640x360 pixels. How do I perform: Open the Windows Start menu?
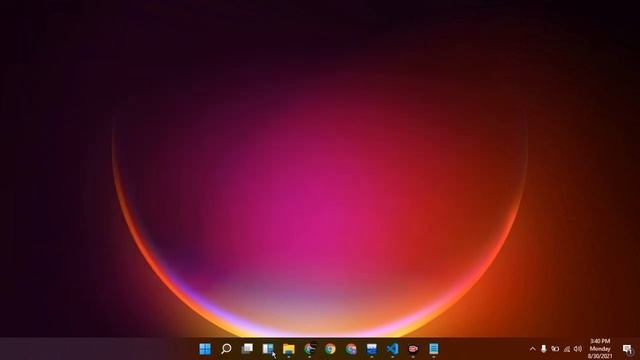(205, 349)
